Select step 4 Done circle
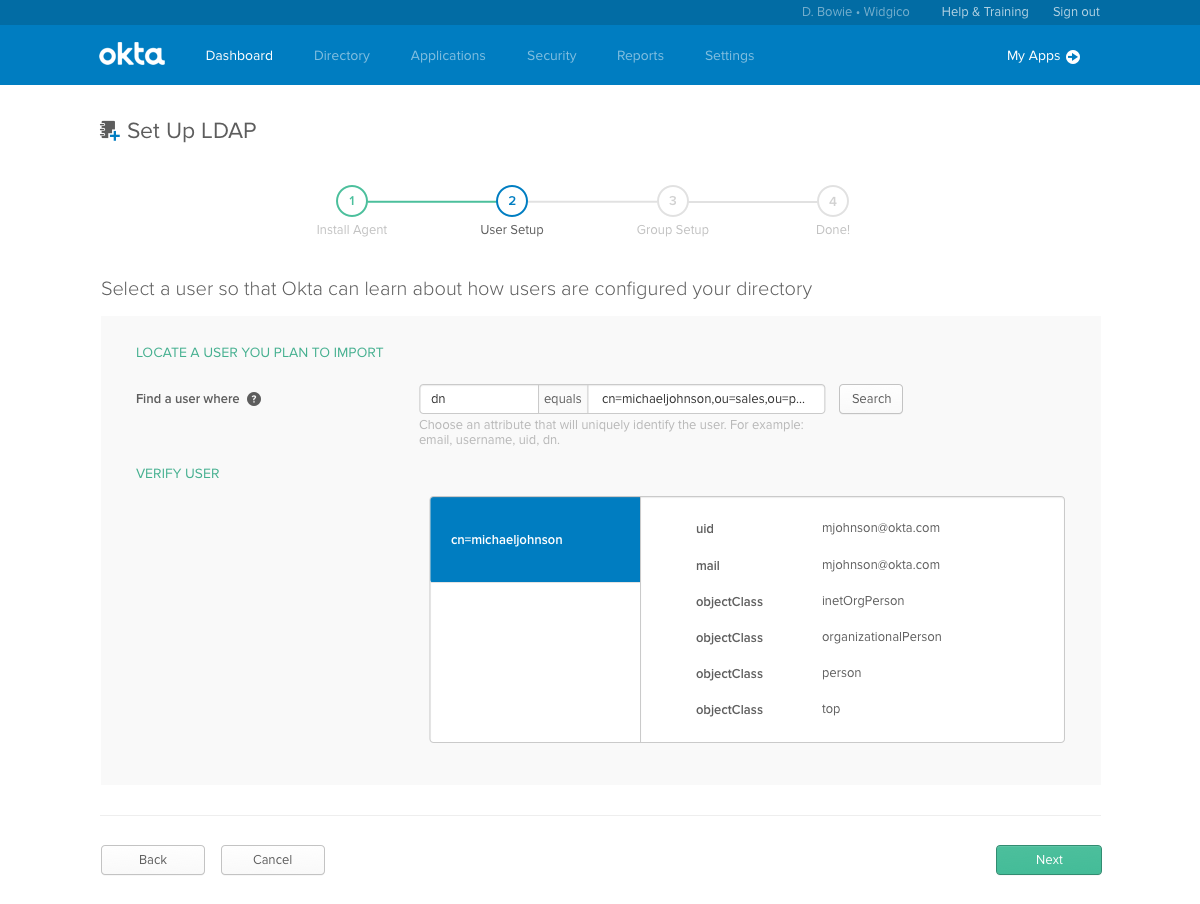Image resolution: width=1200 pixels, height=904 pixels. coord(832,200)
